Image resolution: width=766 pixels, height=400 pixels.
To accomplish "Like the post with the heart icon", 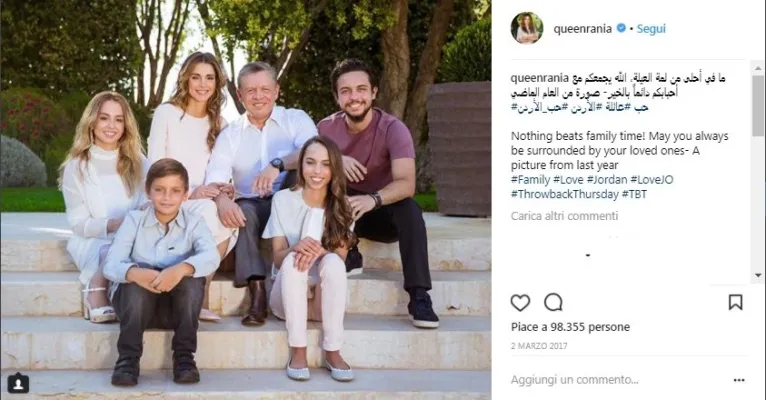I will click(x=520, y=303).
